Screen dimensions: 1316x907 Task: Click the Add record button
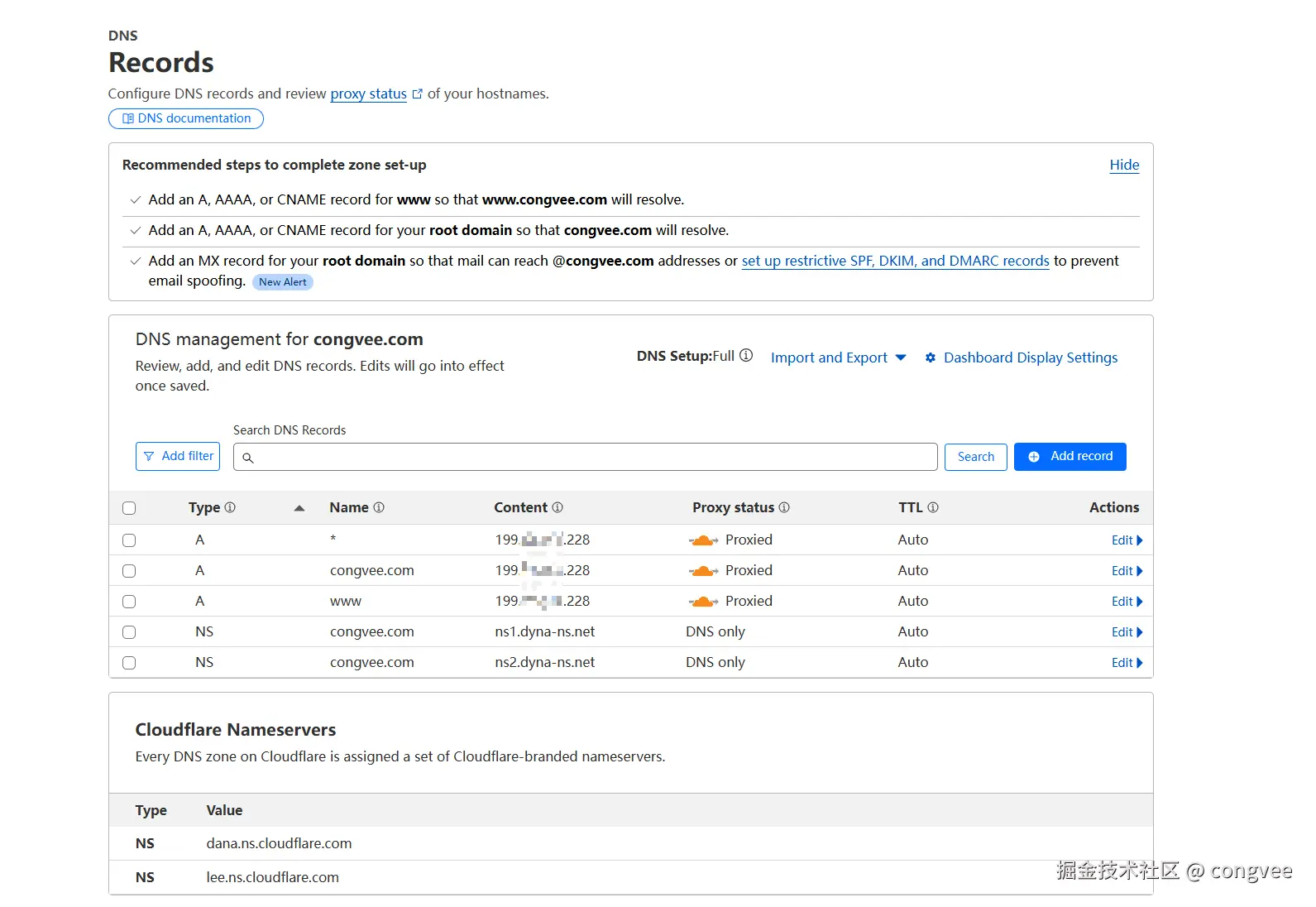point(1070,457)
